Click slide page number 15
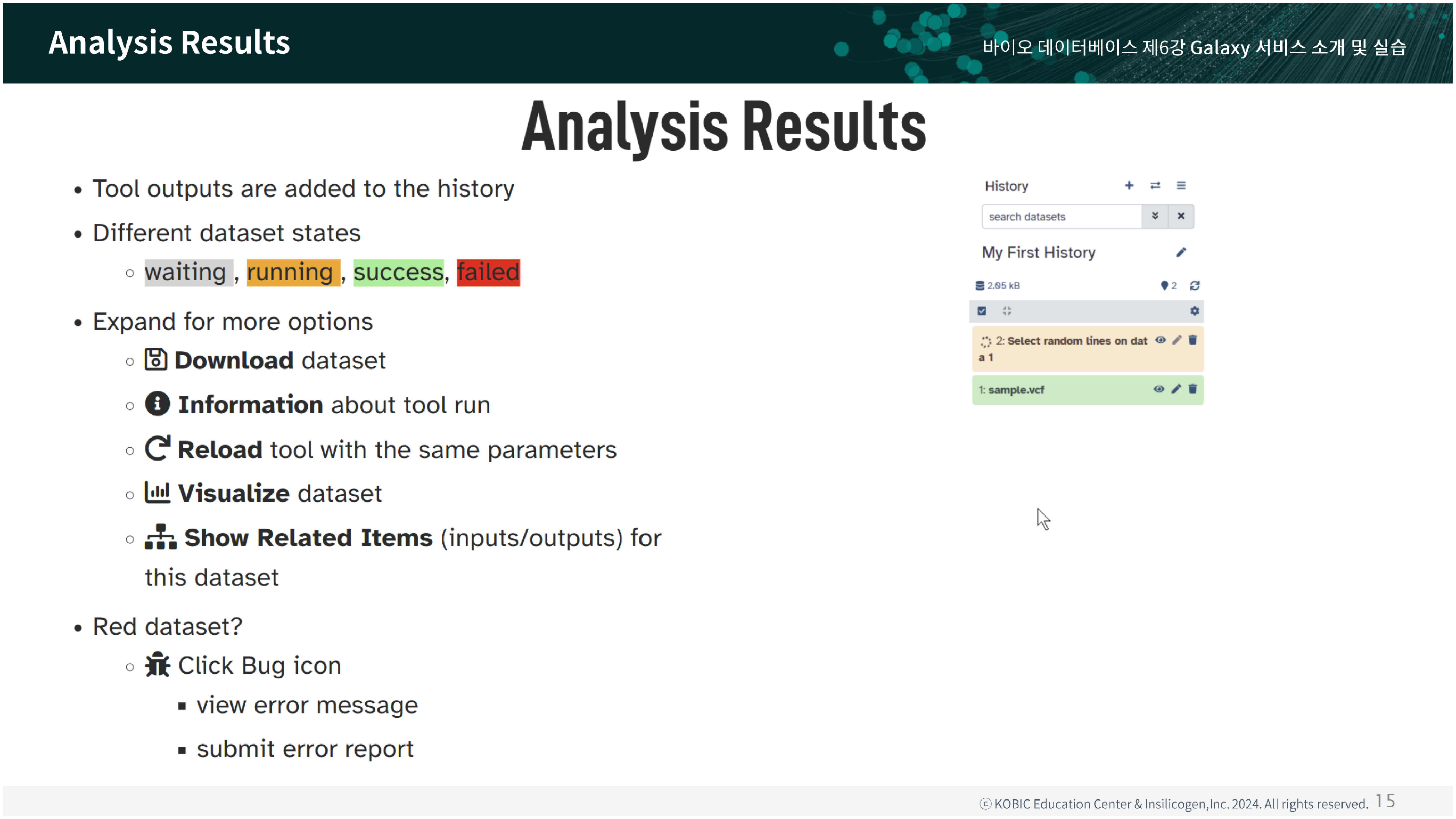 [1385, 801]
